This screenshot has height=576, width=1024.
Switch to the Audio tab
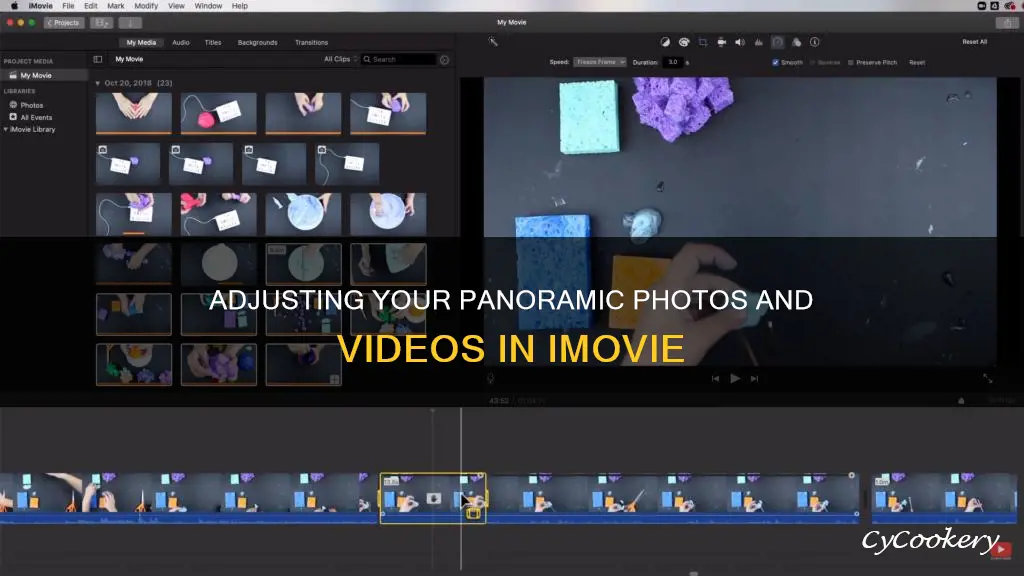181,42
